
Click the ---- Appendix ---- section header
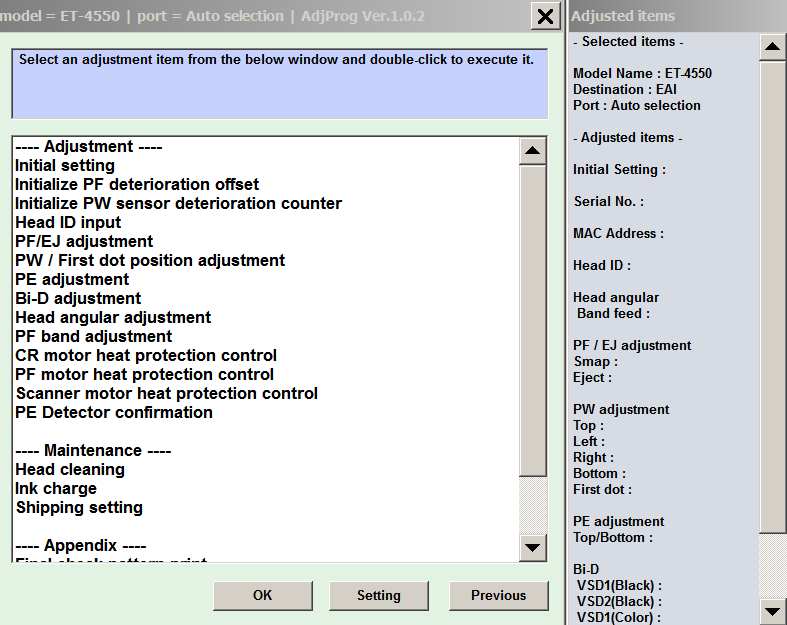(80, 545)
